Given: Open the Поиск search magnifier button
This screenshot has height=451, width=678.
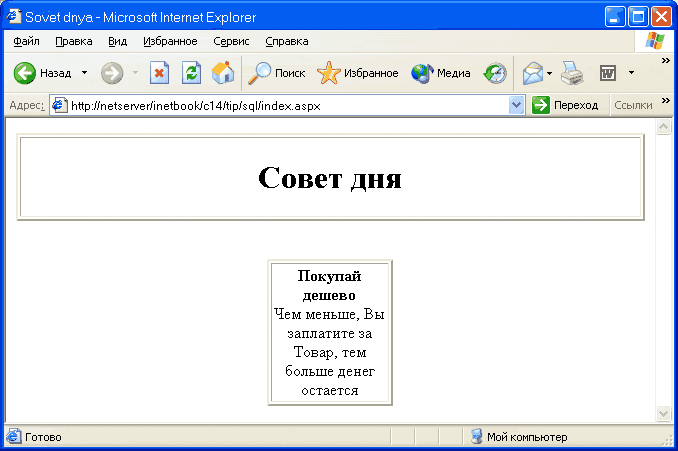Looking at the screenshot, I should point(277,73).
